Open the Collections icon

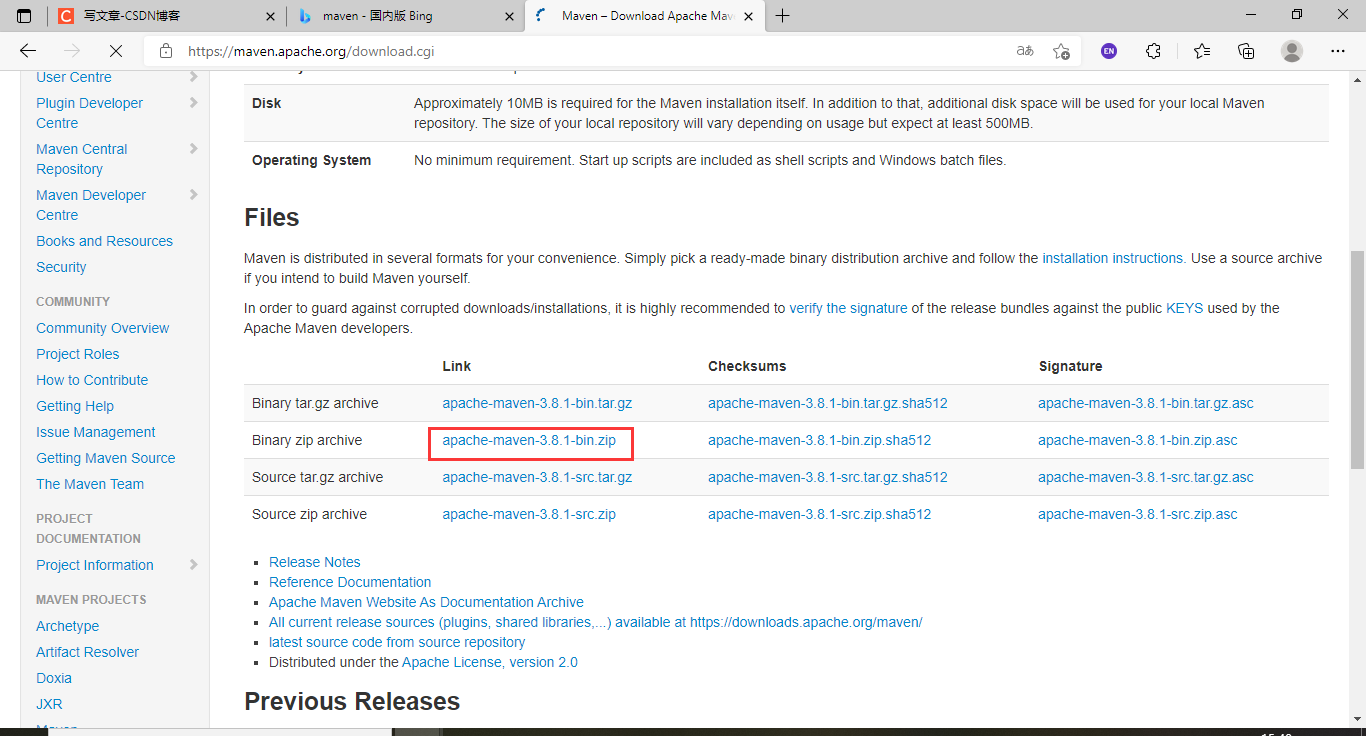pyautogui.click(x=1246, y=51)
